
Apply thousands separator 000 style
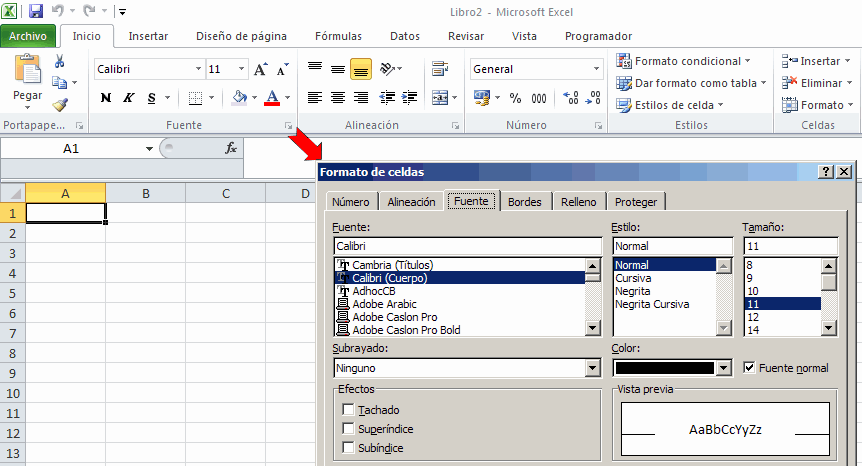(x=539, y=98)
